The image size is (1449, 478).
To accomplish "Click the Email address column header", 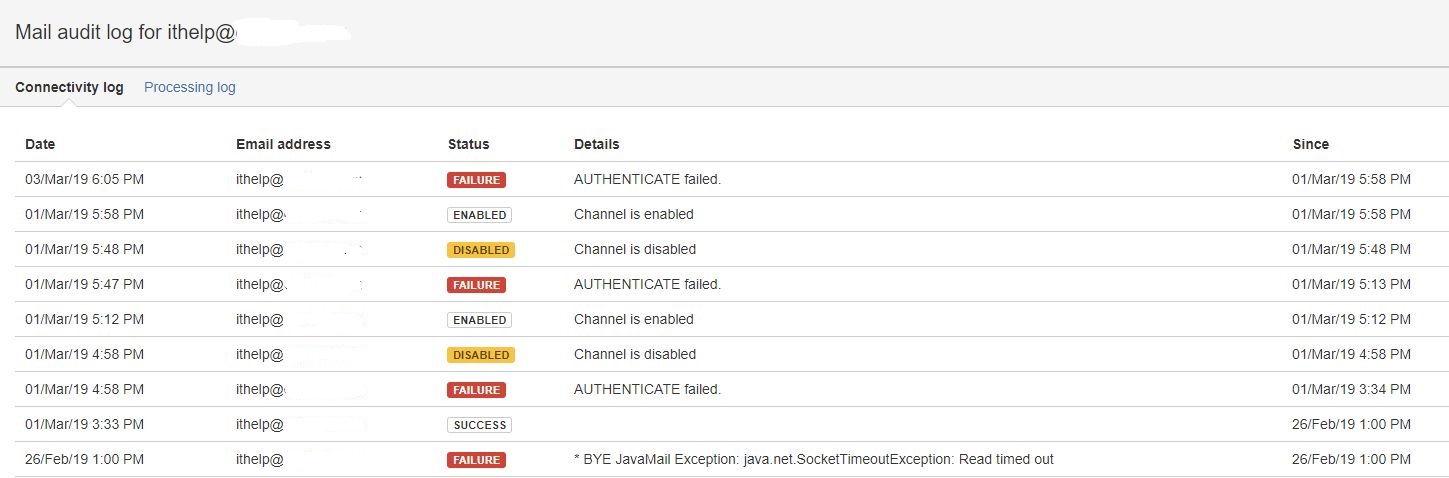I will (x=283, y=144).
